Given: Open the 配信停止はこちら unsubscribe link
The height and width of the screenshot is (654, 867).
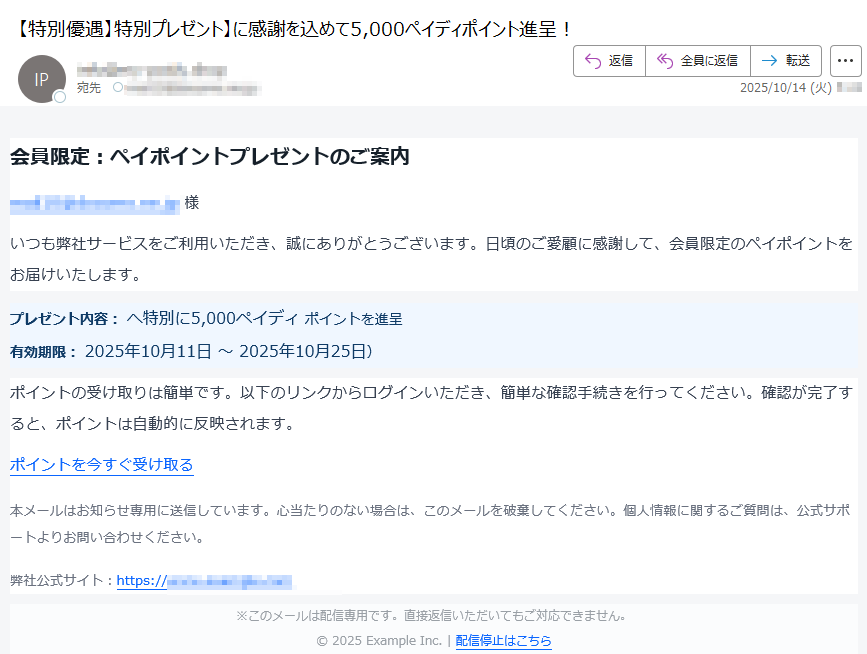Looking at the screenshot, I should point(504,640).
